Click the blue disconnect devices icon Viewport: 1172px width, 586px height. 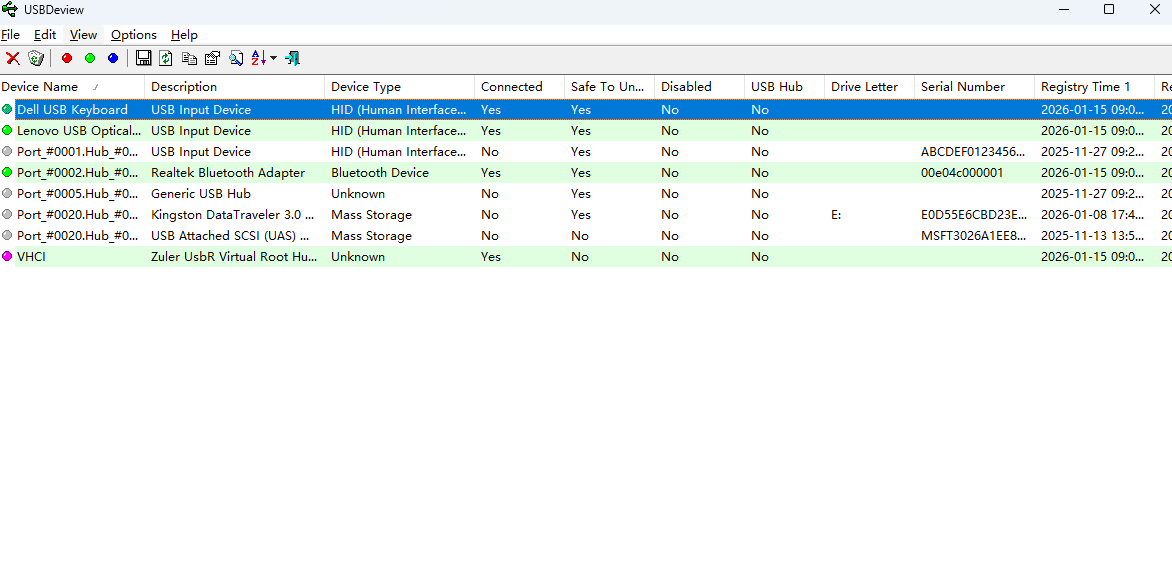click(x=113, y=59)
